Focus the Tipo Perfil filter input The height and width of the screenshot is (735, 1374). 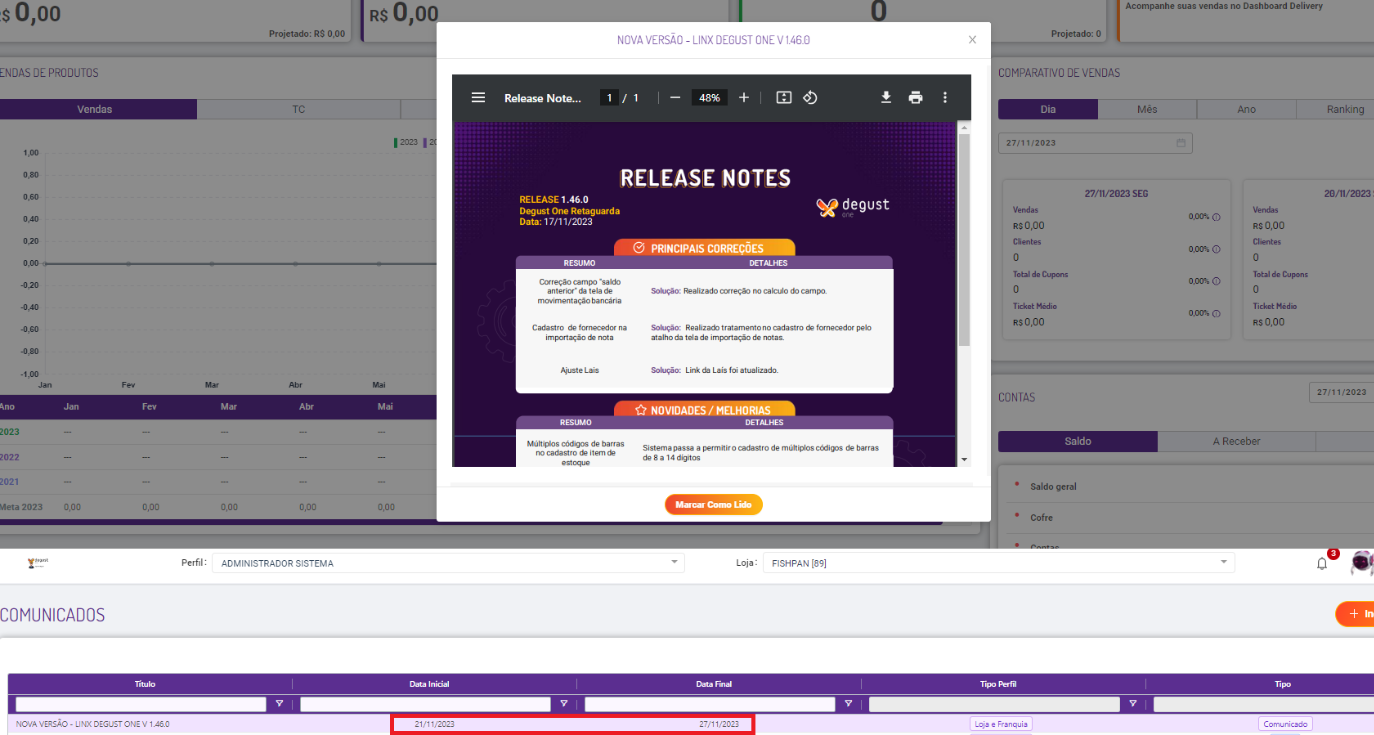pyautogui.click(x=994, y=704)
